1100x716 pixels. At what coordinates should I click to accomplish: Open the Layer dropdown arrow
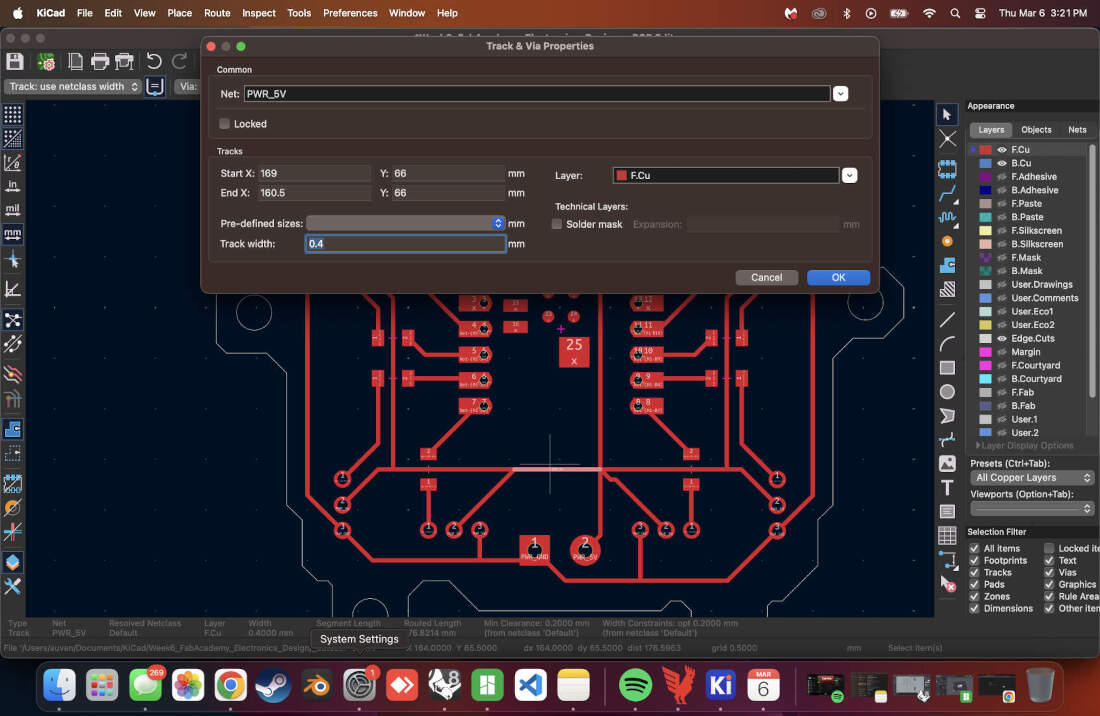pyautogui.click(x=850, y=175)
